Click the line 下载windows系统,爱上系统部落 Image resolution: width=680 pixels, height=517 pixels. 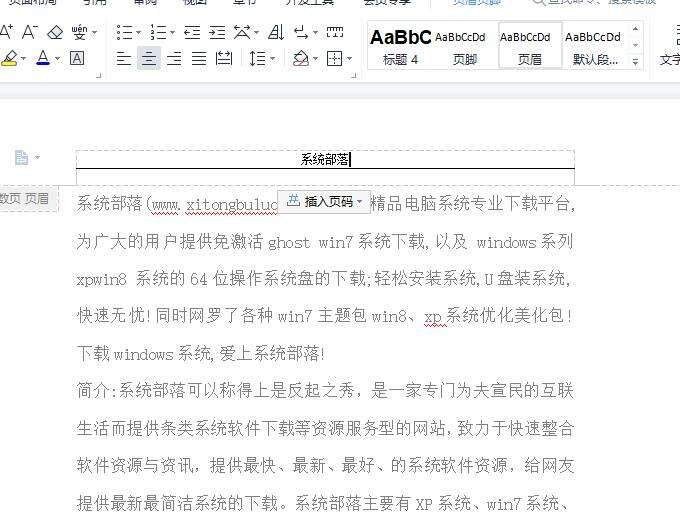pyautogui.click(x=200, y=354)
